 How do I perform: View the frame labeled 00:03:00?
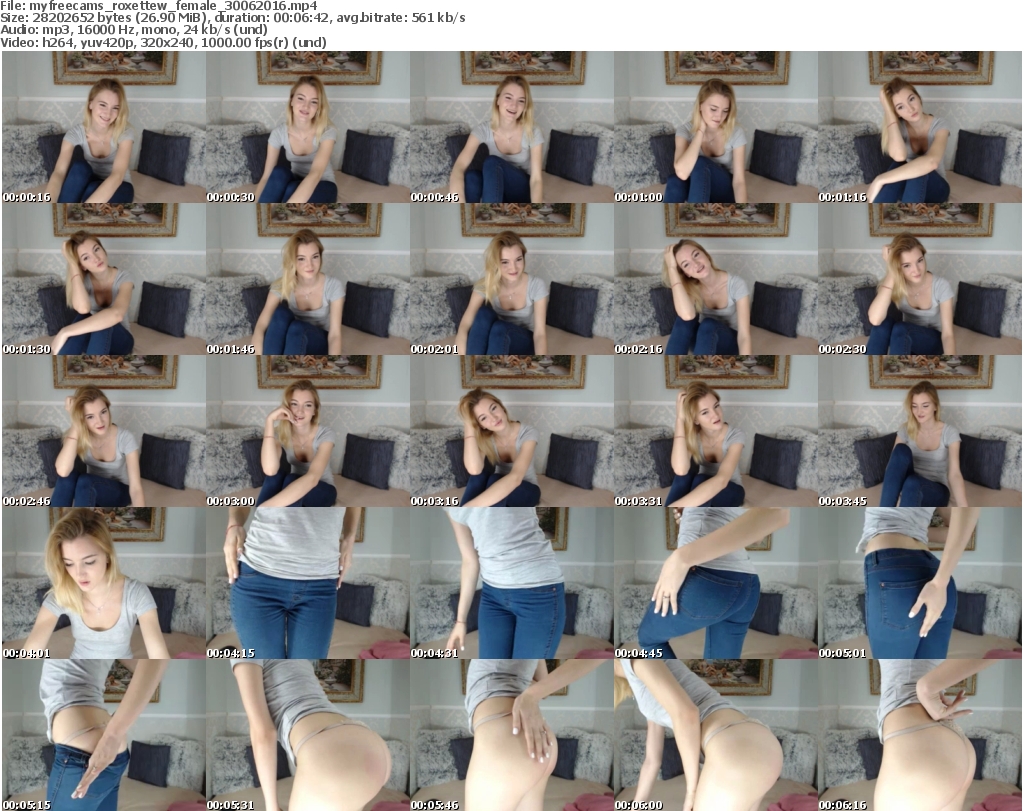coord(308,431)
